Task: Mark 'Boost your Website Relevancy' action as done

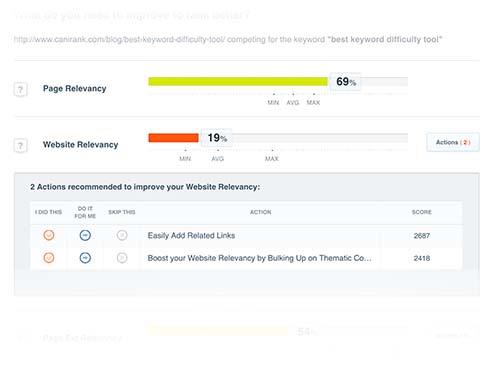Action: pos(49,258)
